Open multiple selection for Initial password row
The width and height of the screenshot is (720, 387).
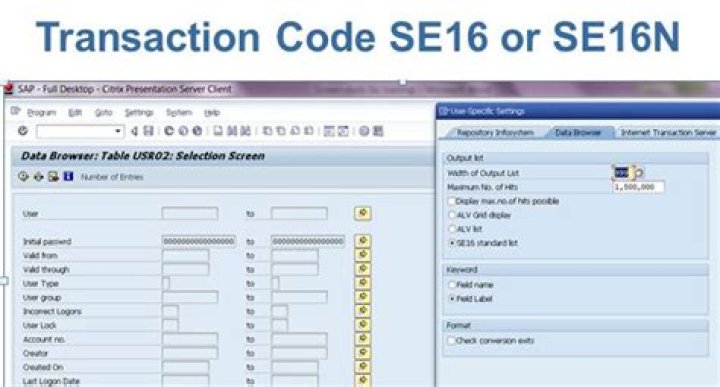click(x=363, y=241)
